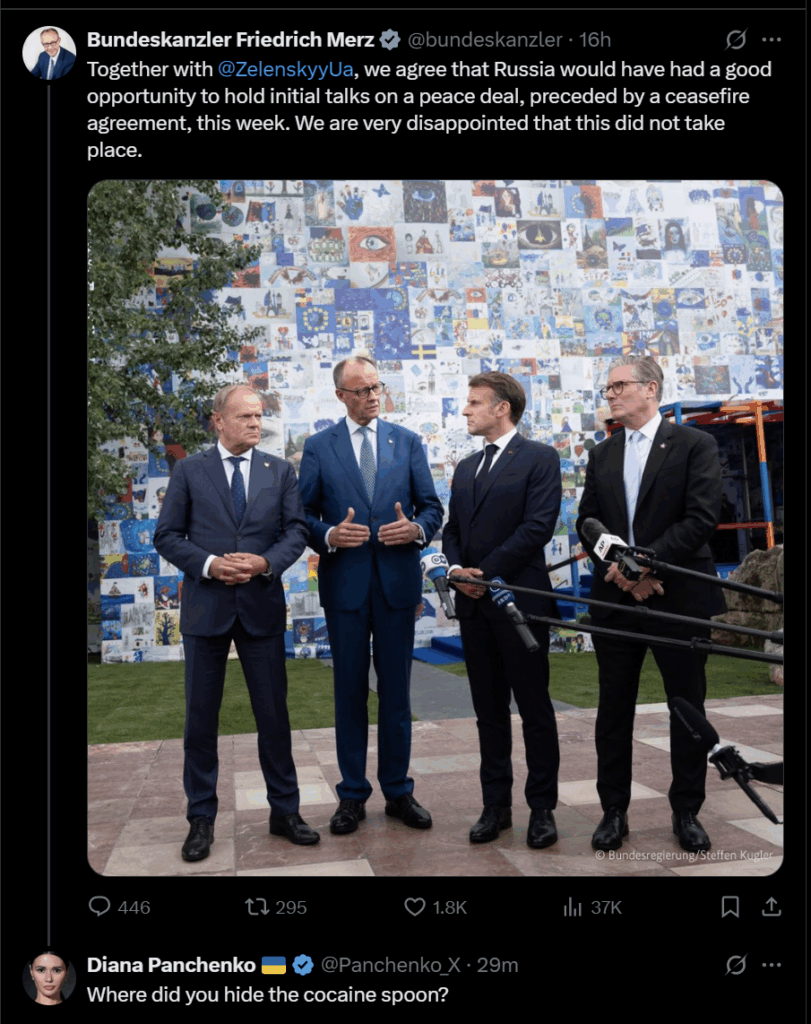Click Friedrich Merz profile avatar
Viewport: 811px width, 1024px height.
[49, 53]
